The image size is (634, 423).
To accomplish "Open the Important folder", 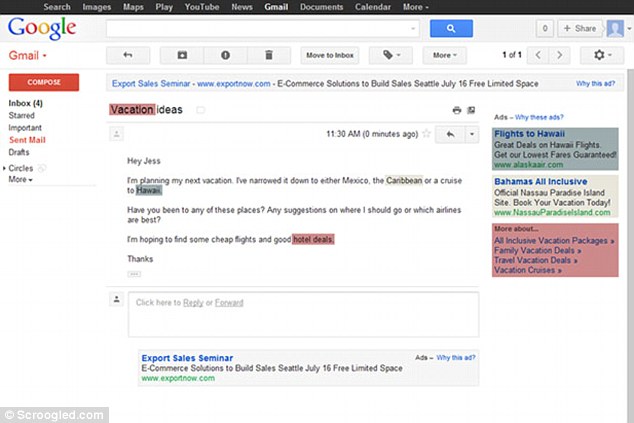I will coord(25,128).
